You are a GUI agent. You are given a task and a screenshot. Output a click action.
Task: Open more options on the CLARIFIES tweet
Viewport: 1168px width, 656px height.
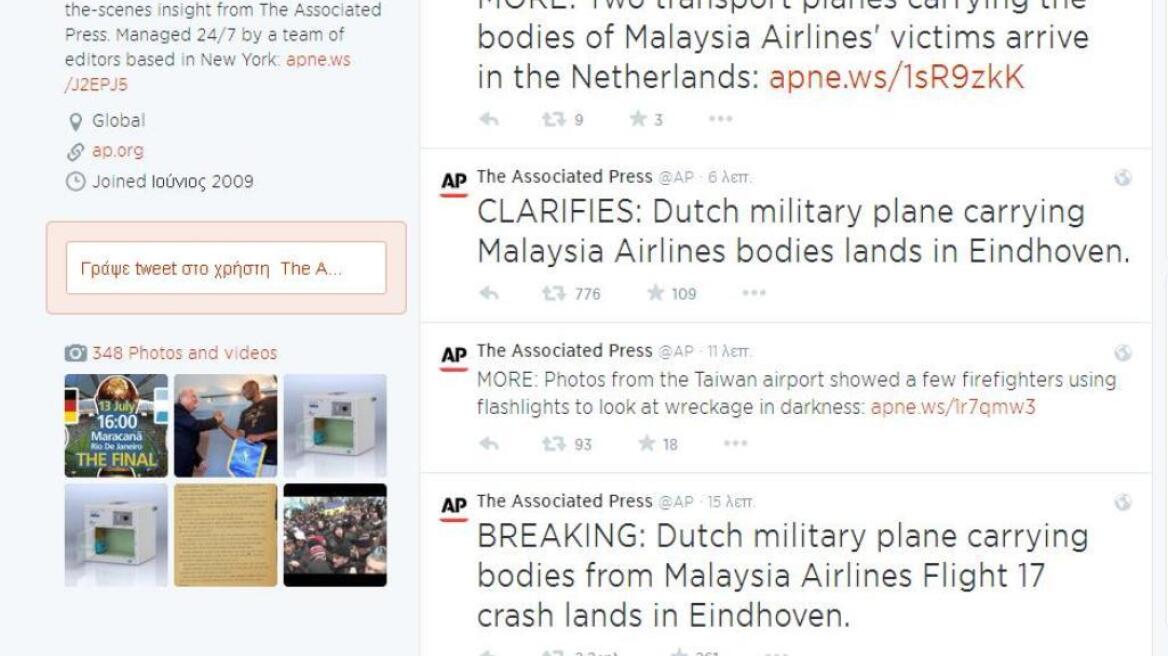pyautogui.click(x=754, y=293)
